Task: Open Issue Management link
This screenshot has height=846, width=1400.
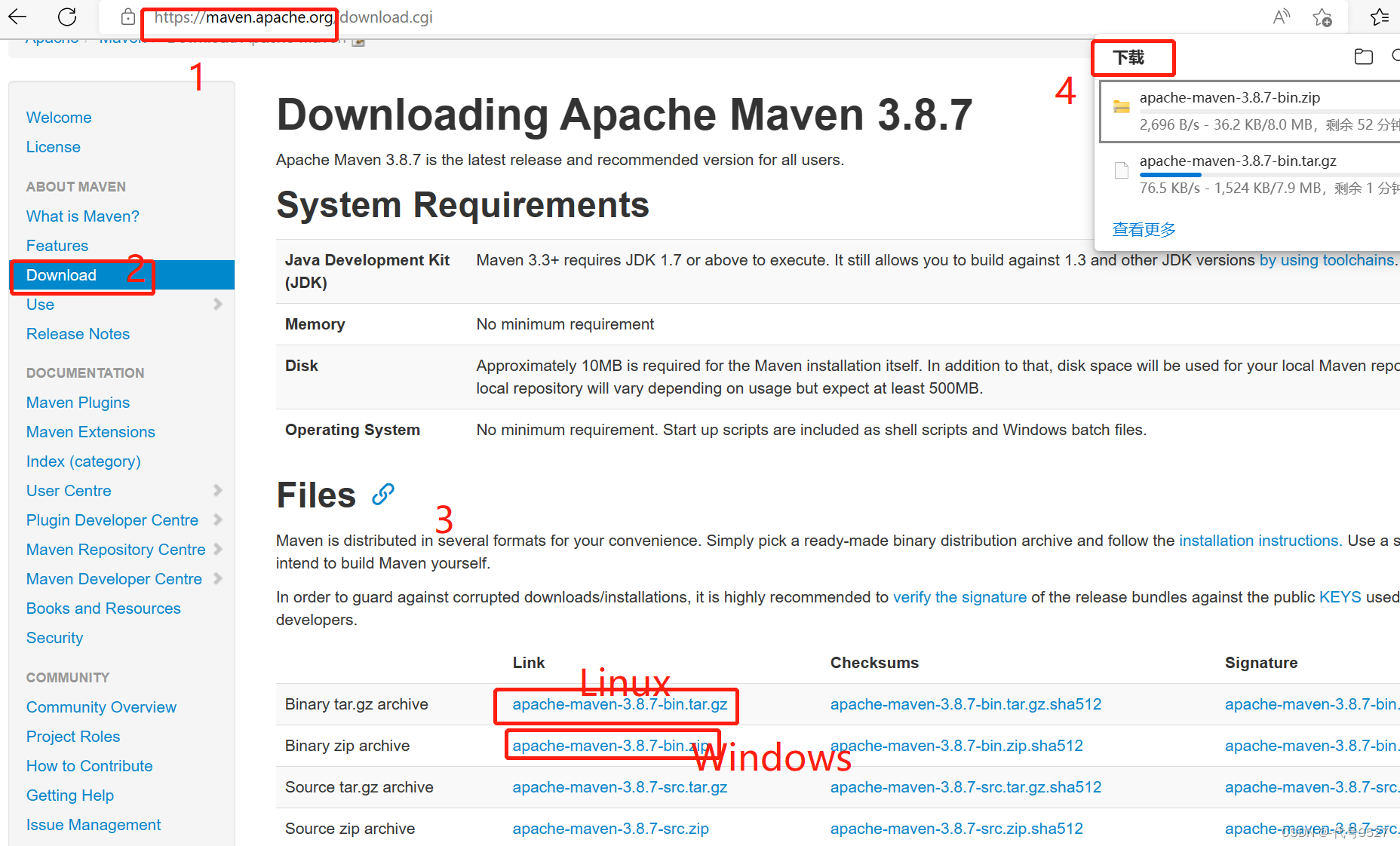Action: pyautogui.click(x=94, y=825)
